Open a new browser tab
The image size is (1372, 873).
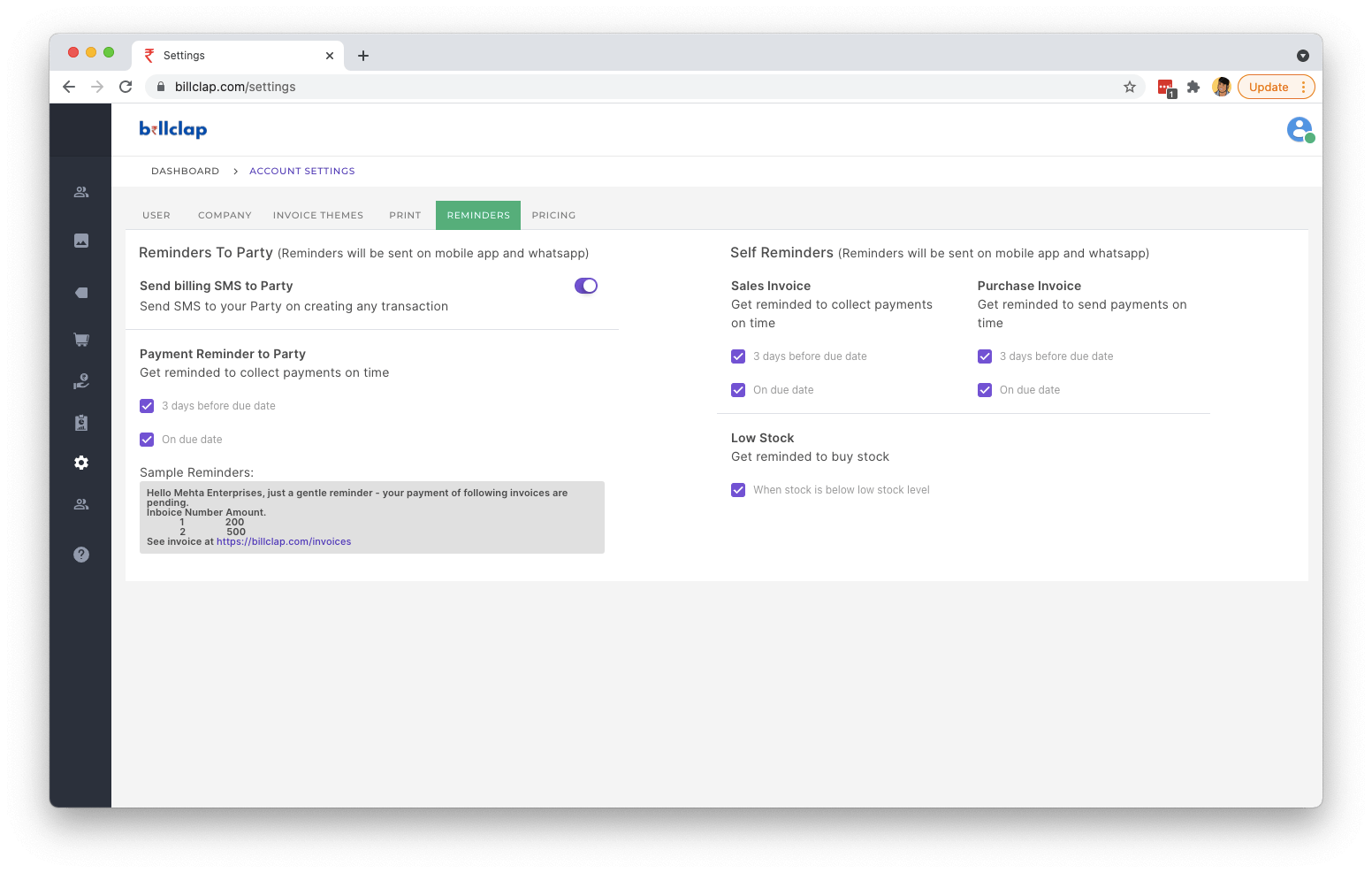[x=363, y=56]
